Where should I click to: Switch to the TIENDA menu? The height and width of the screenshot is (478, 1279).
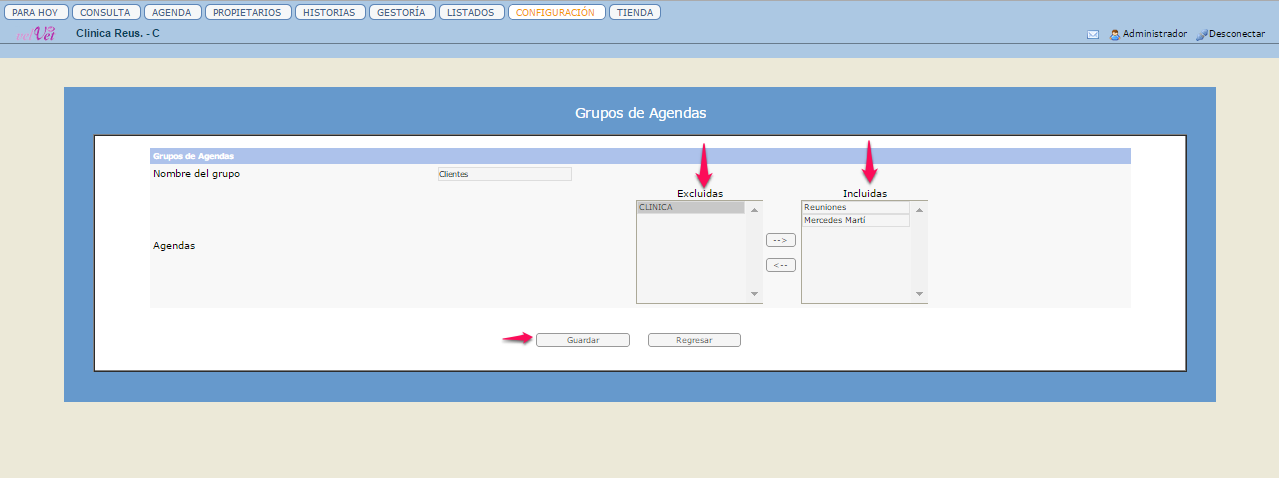(x=635, y=13)
